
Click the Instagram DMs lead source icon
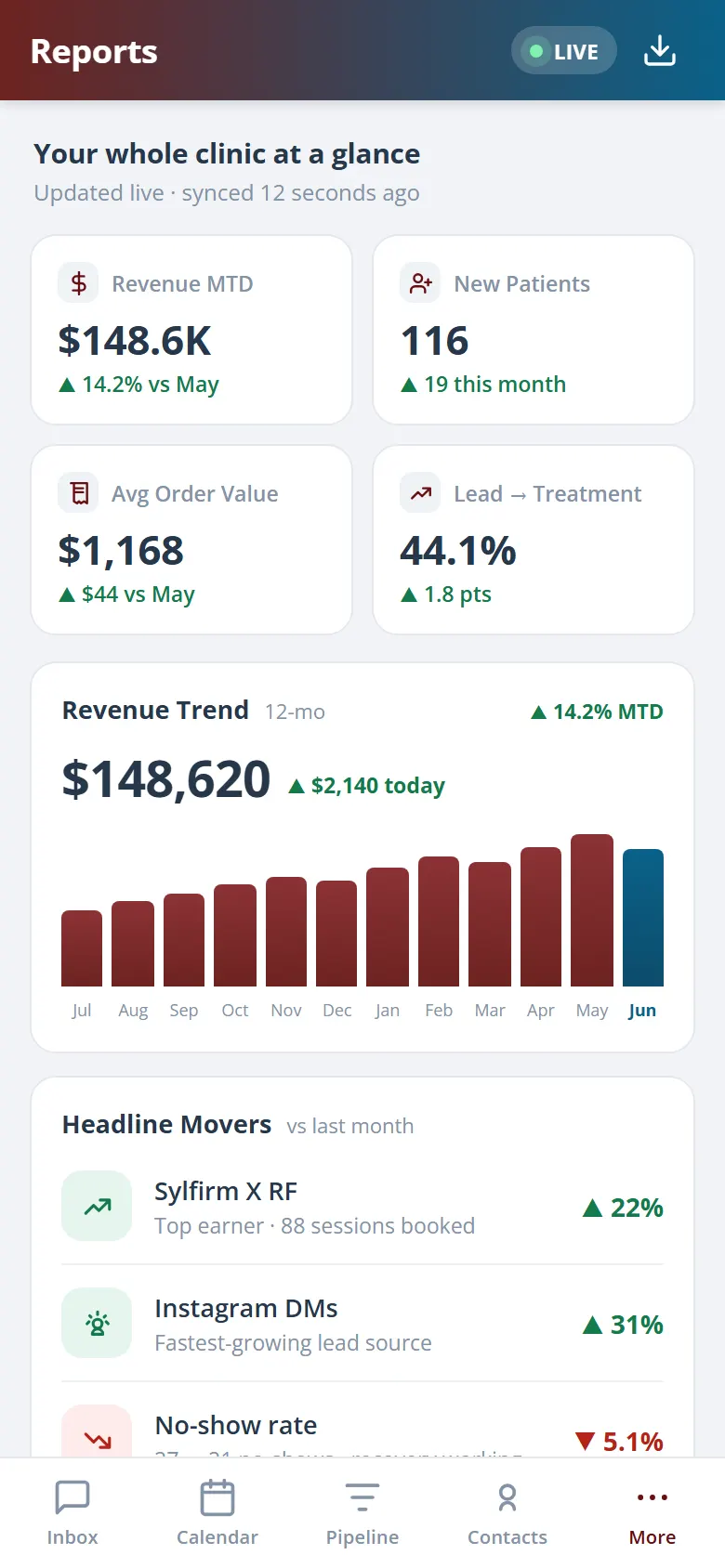97,1324
